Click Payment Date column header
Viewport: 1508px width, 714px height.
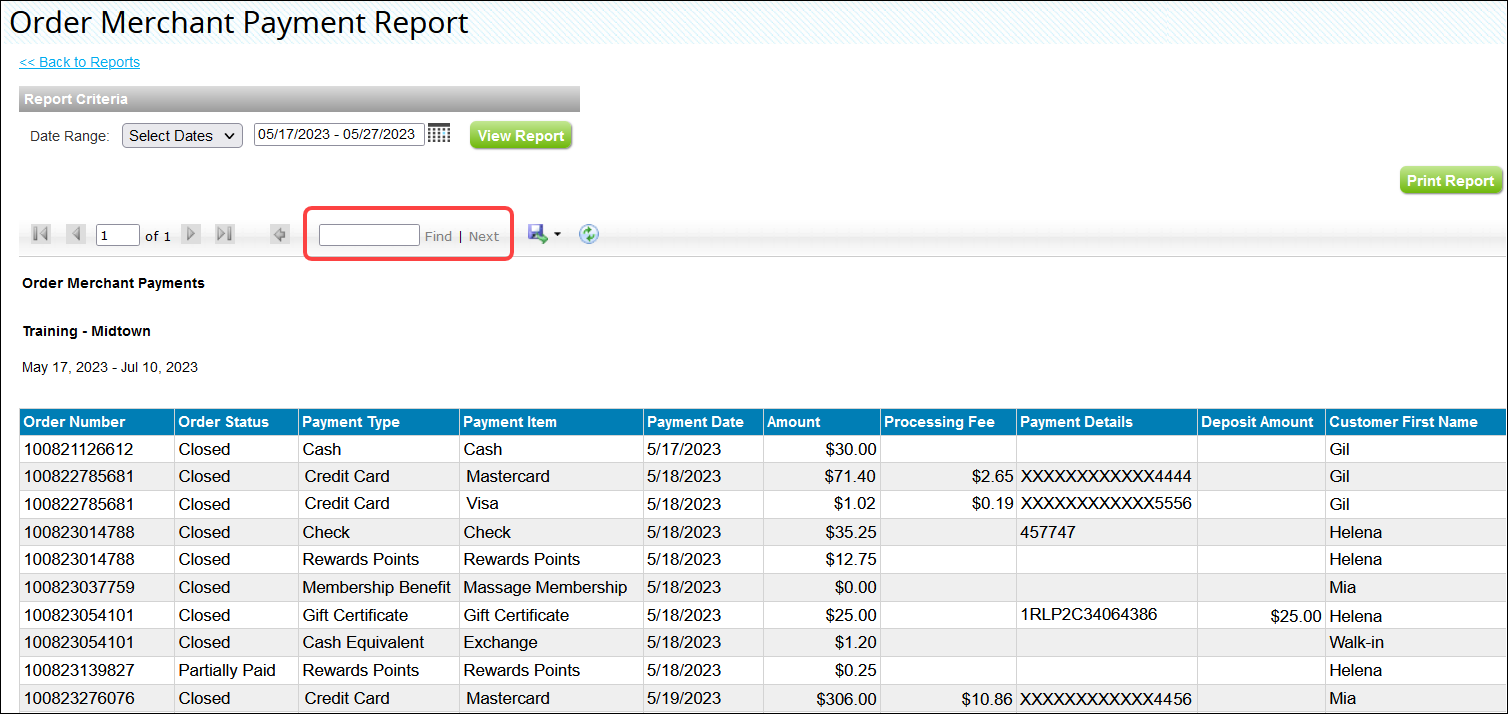[703, 422]
